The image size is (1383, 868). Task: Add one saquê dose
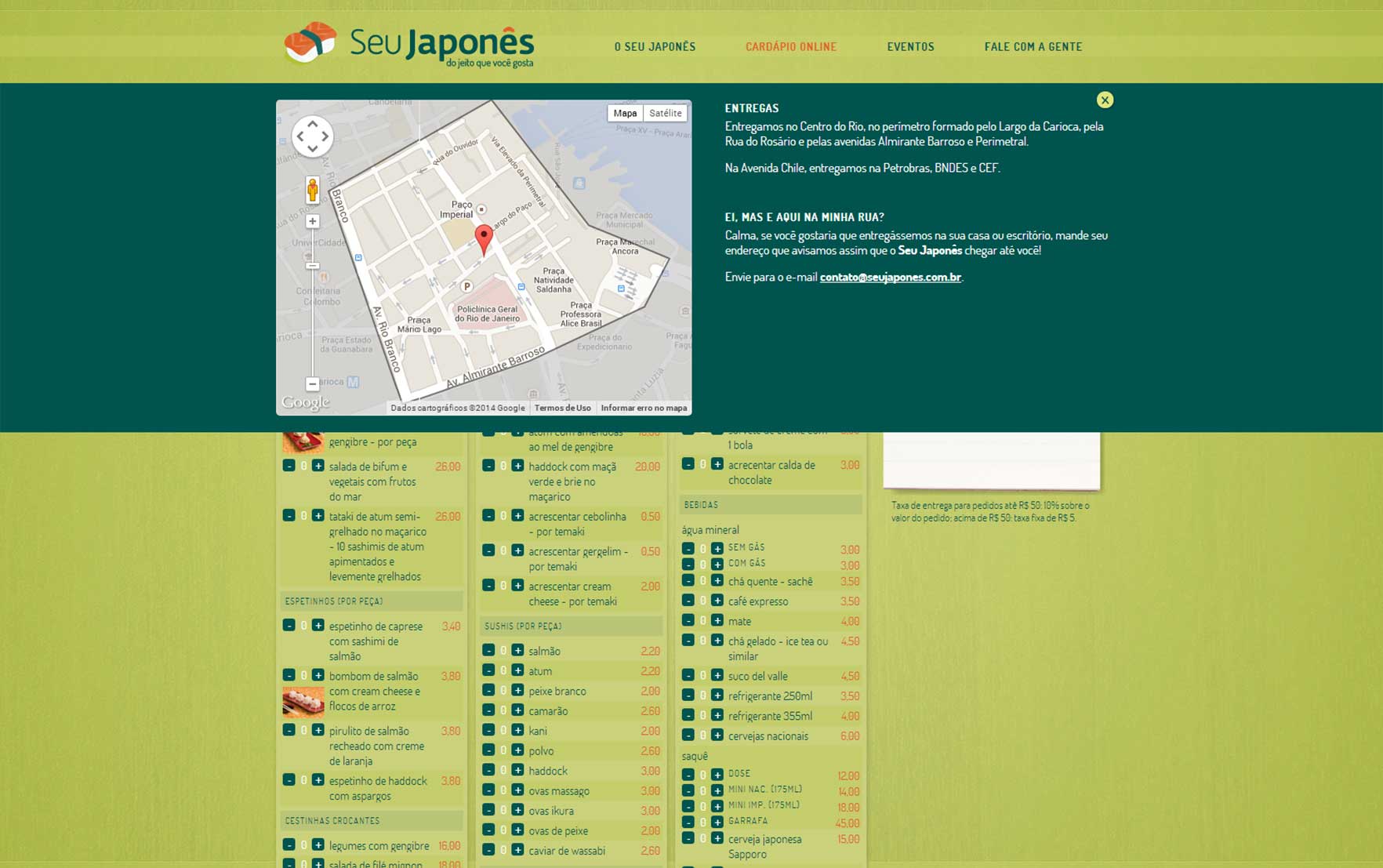coord(717,775)
